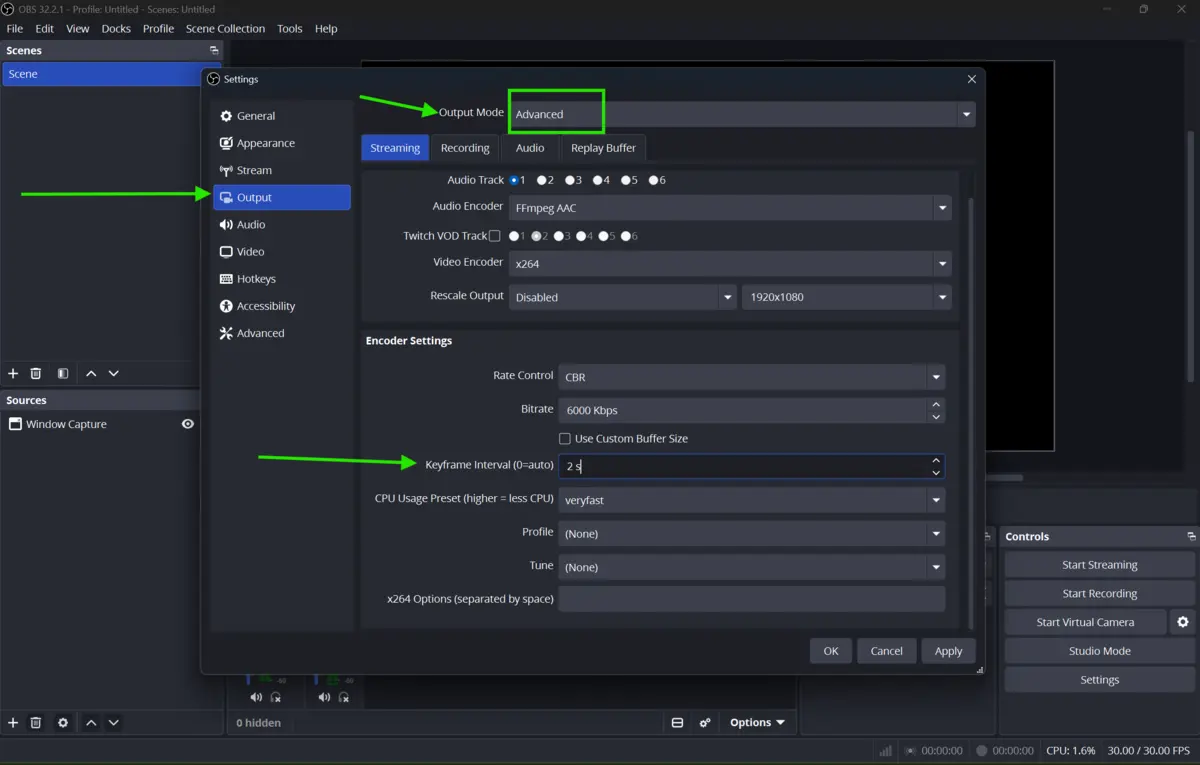Viewport: 1200px width, 765px height.
Task: Open the Tools menu
Action: (x=290, y=28)
